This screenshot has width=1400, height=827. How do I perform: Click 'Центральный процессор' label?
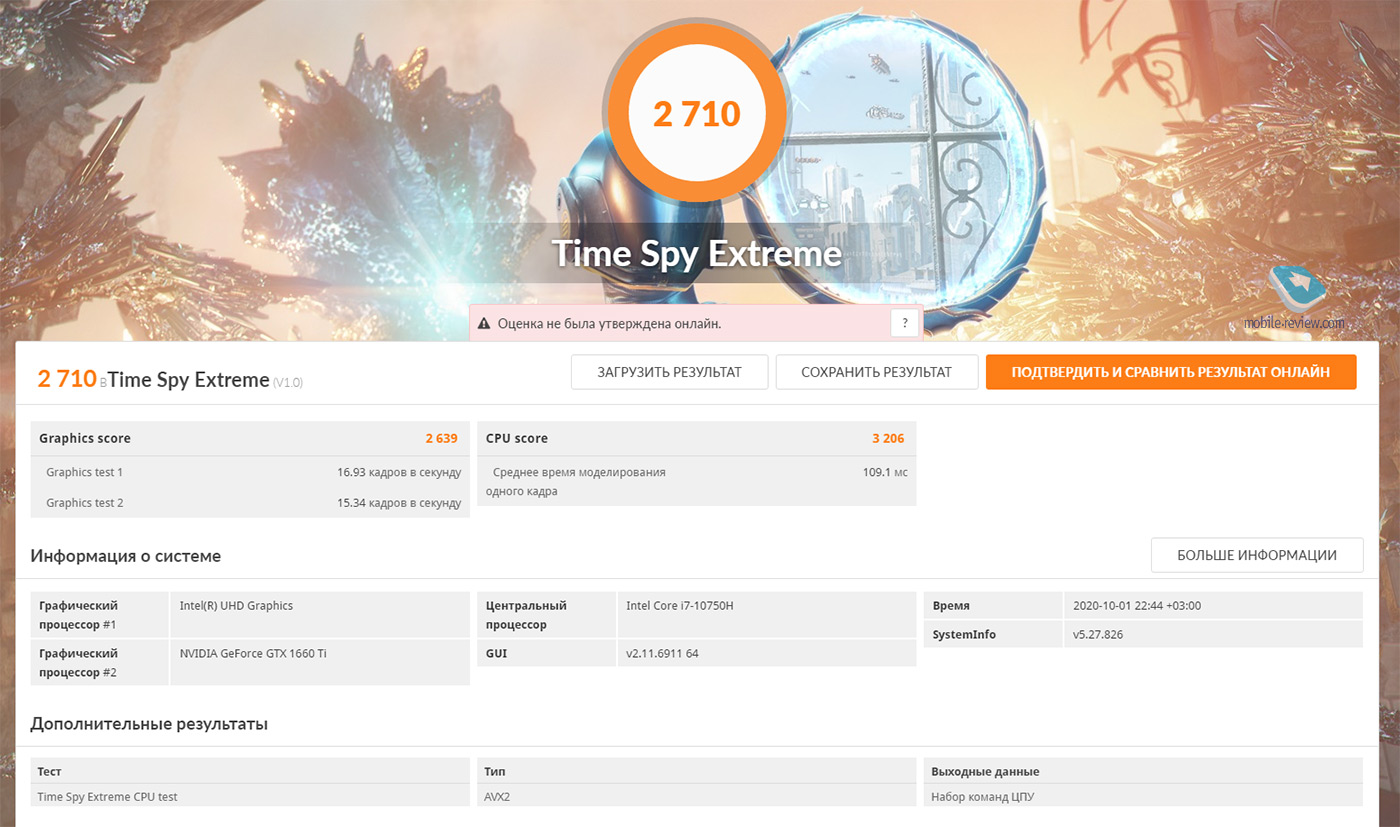click(547, 614)
